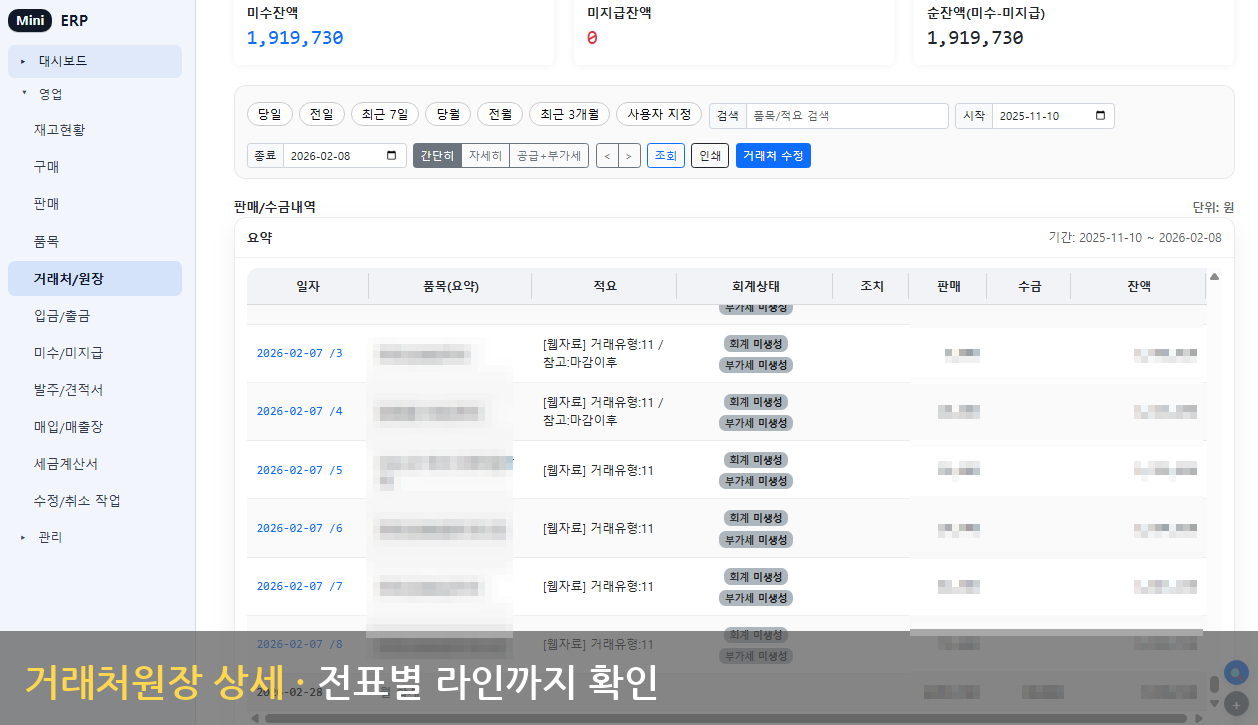Screen dimensions: 1258x725
Task: Select the 최근 7일 period chip
Action: pos(384,115)
